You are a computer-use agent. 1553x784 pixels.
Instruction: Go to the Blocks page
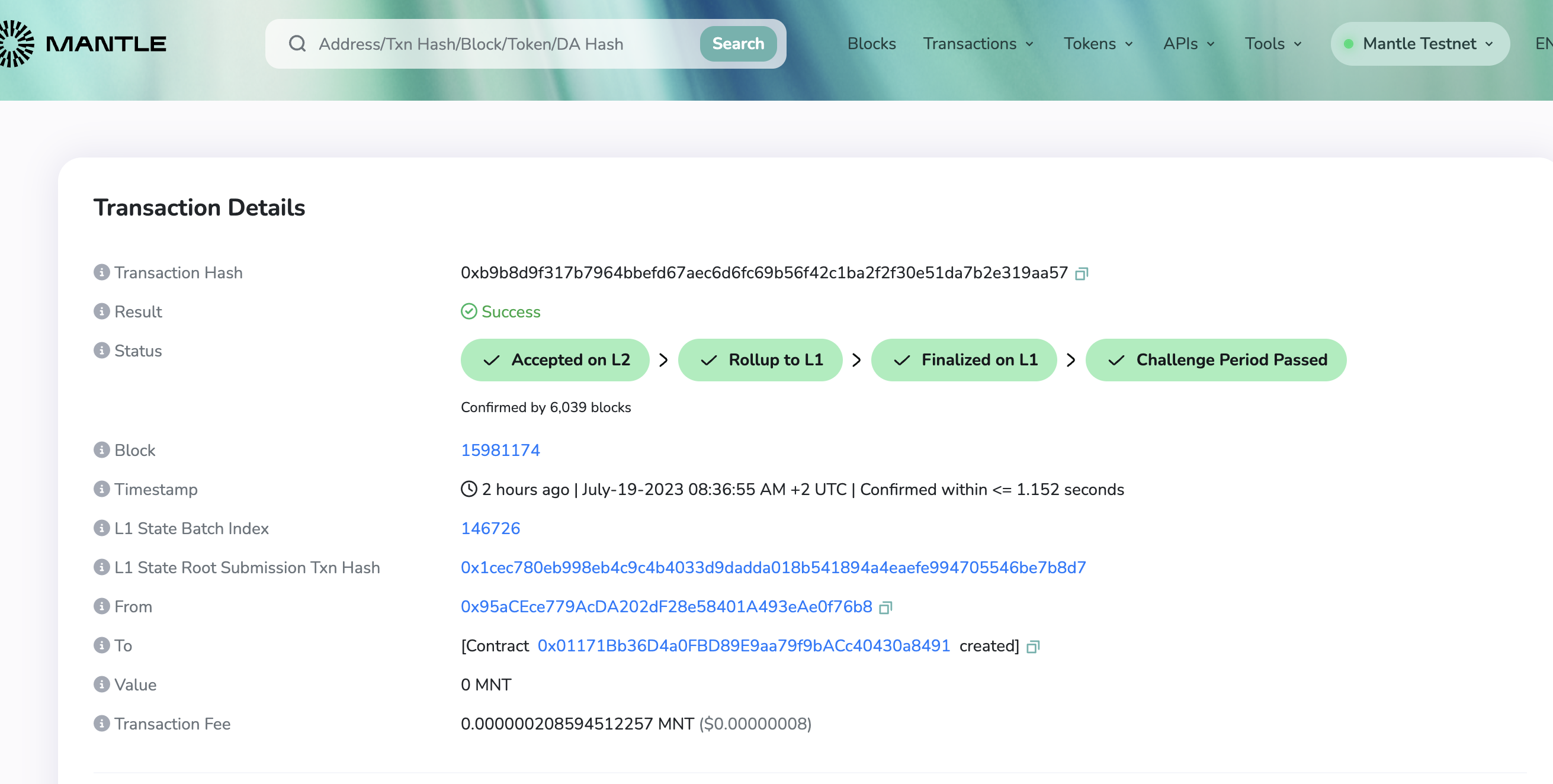pyautogui.click(x=871, y=43)
